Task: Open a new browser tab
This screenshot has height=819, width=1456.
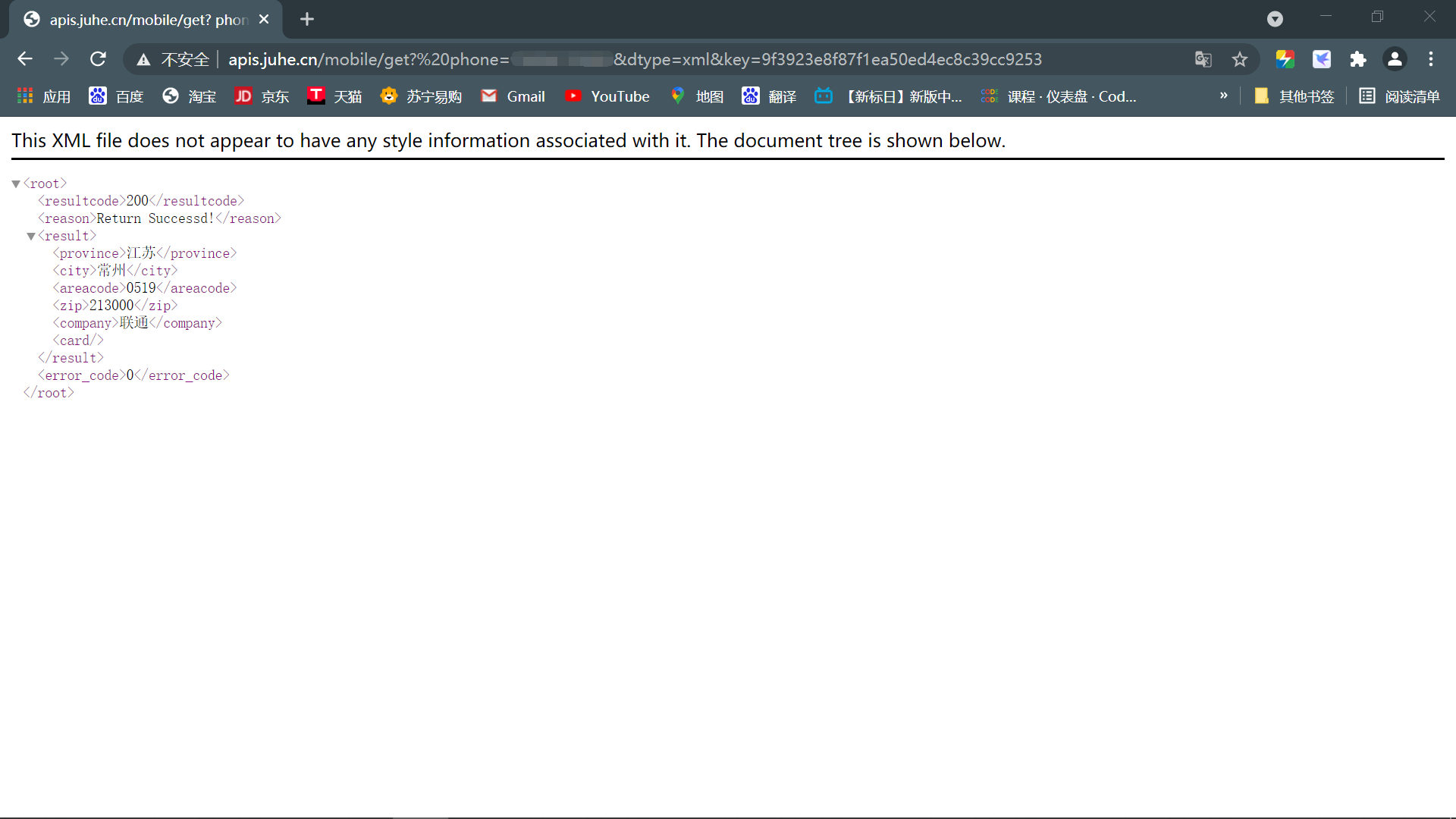Action: point(306,19)
